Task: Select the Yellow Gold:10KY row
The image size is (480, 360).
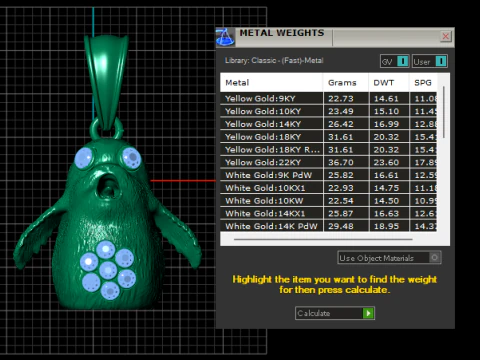Action: 328,111
